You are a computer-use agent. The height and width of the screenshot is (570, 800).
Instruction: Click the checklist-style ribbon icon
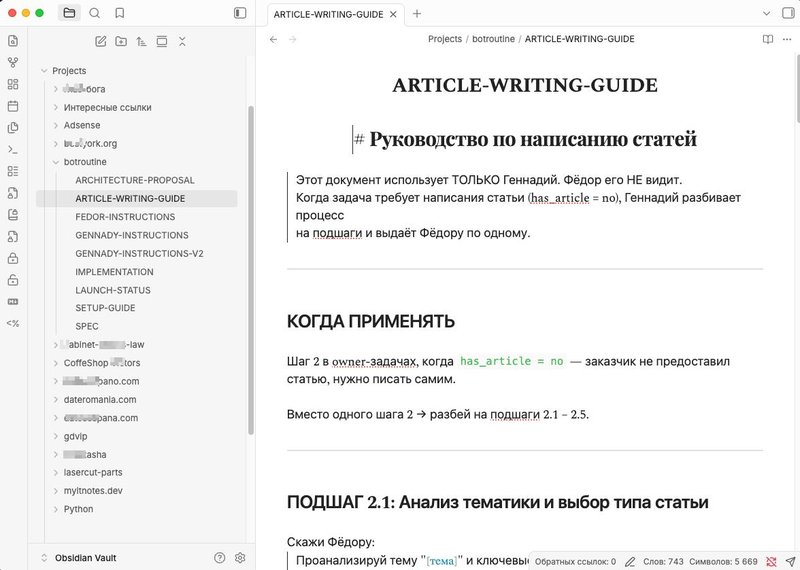pyautogui.click(x=13, y=171)
